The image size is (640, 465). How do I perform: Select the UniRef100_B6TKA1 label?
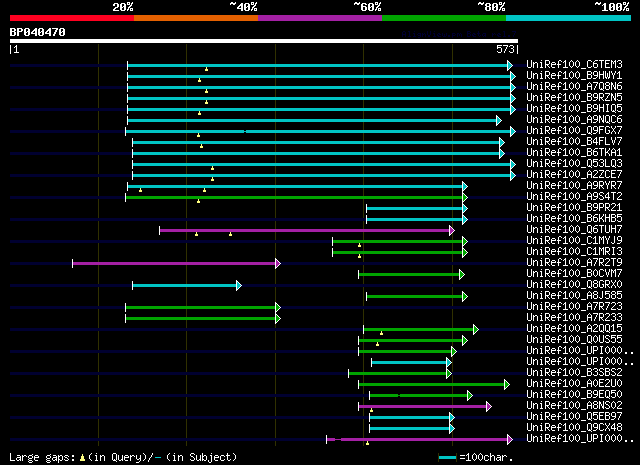(x=574, y=153)
